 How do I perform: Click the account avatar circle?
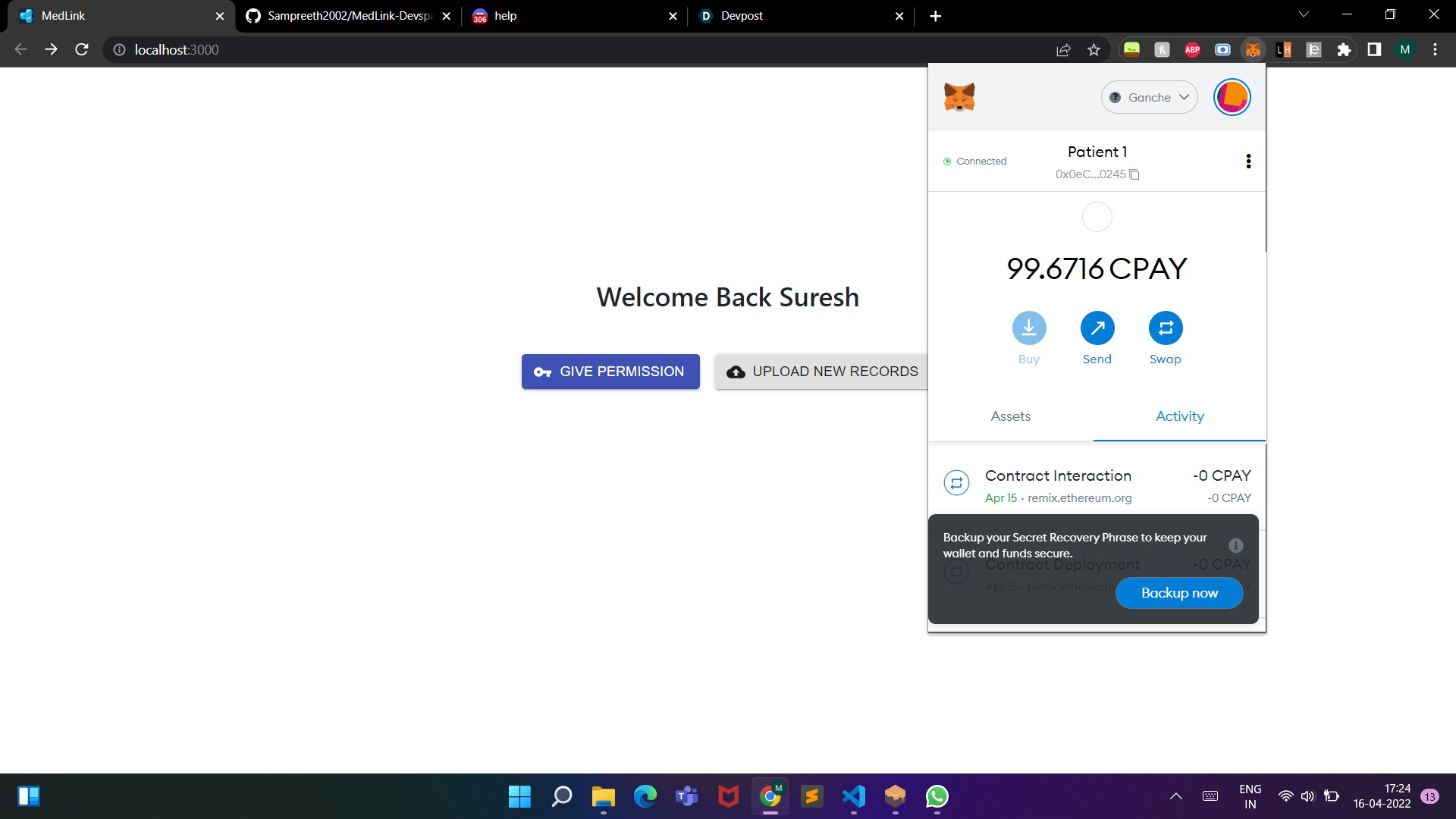(x=1232, y=97)
